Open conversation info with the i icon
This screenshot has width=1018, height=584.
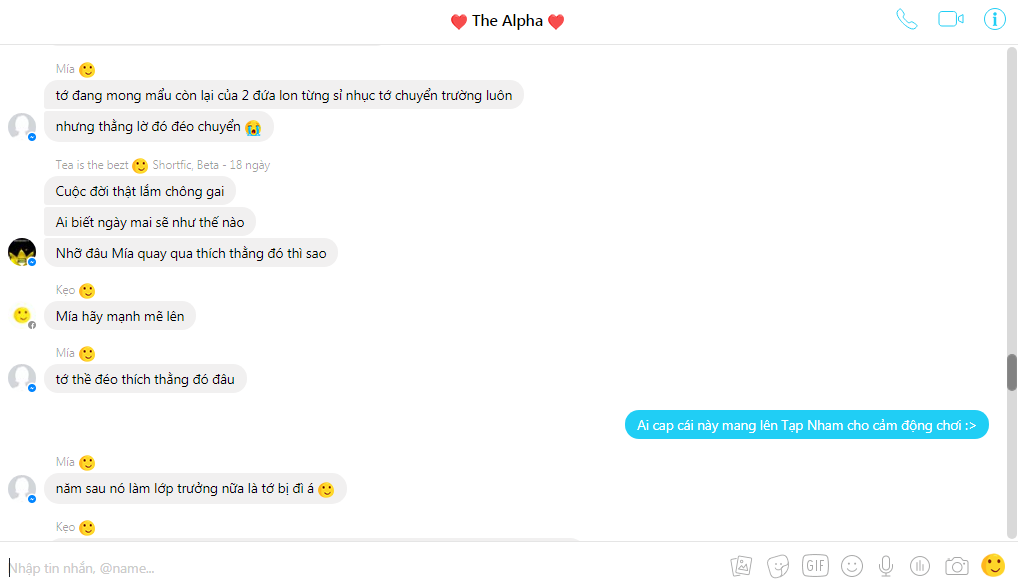(x=994, y=19)
